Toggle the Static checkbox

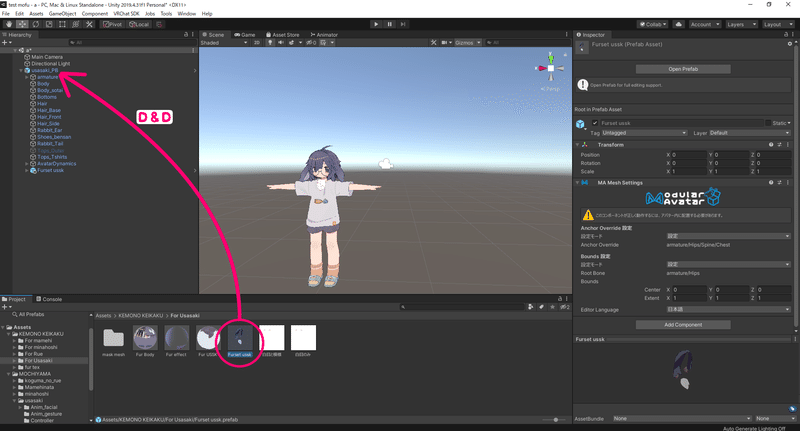pos(768,123)
